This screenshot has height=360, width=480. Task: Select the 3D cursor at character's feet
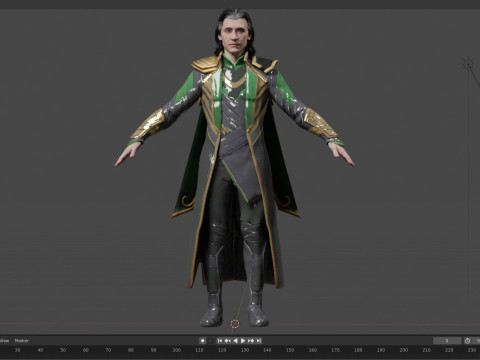point(235,324)
